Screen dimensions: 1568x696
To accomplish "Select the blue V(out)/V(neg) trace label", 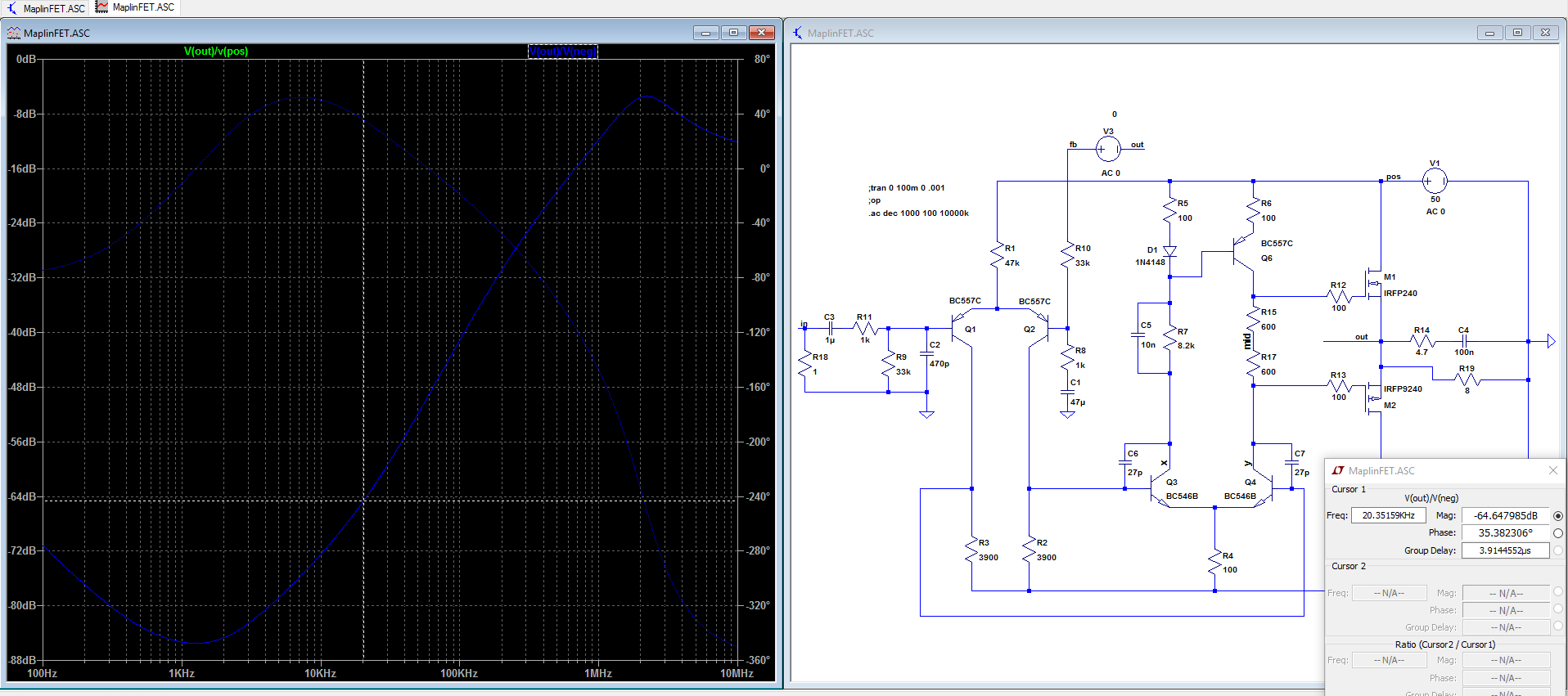I will click(563, 51).
